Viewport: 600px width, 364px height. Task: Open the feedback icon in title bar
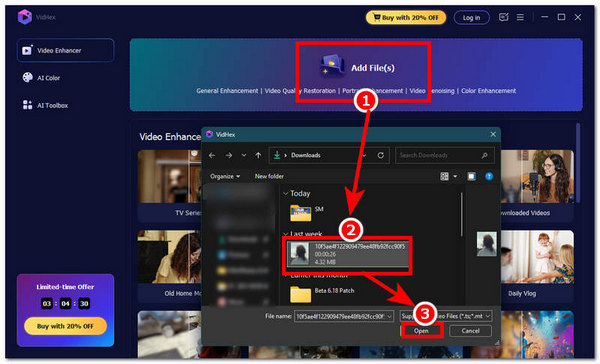pyautogui.click(x=504, y=17)
